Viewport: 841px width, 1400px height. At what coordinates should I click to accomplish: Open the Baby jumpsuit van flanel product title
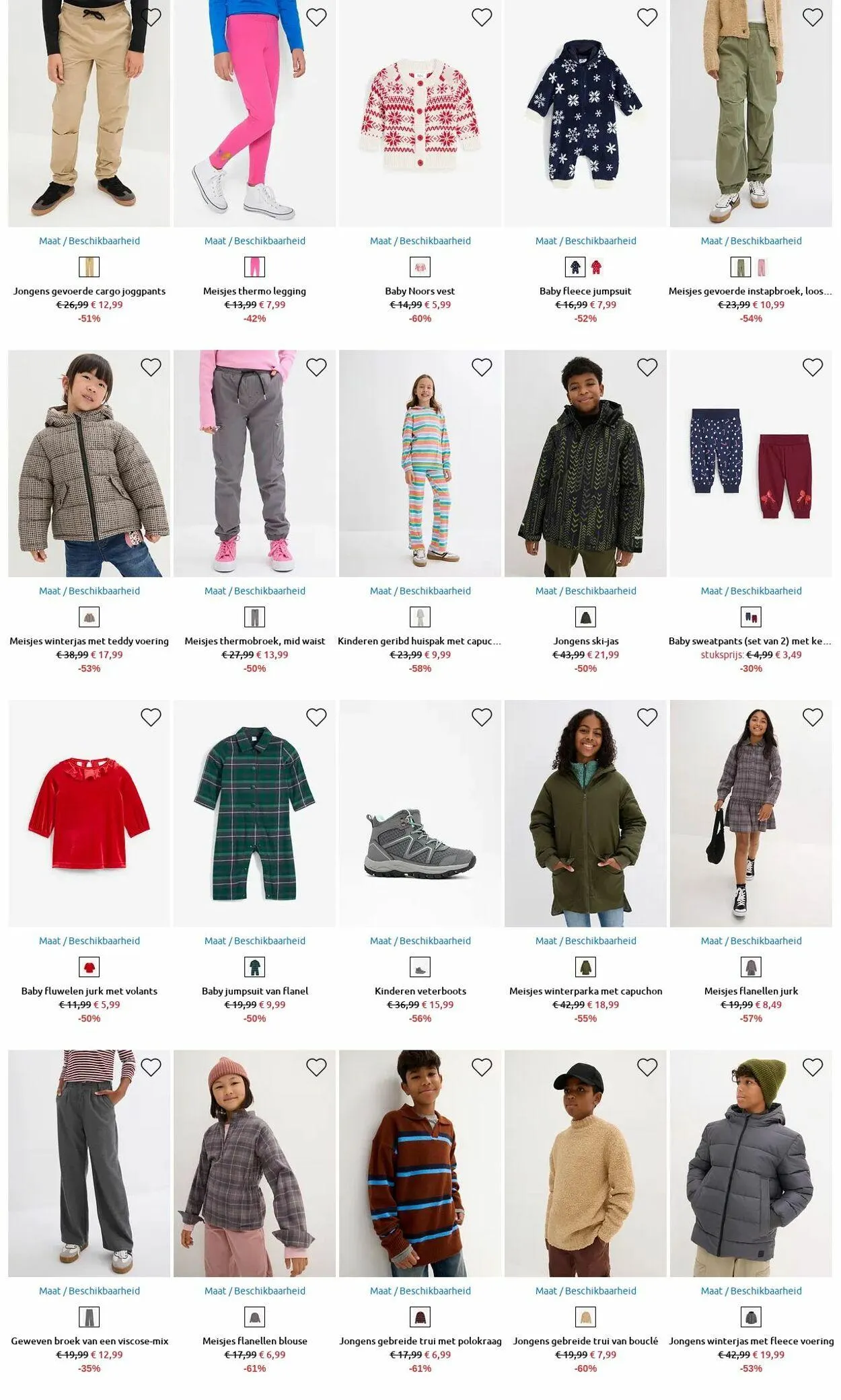[x=255, y=991]
